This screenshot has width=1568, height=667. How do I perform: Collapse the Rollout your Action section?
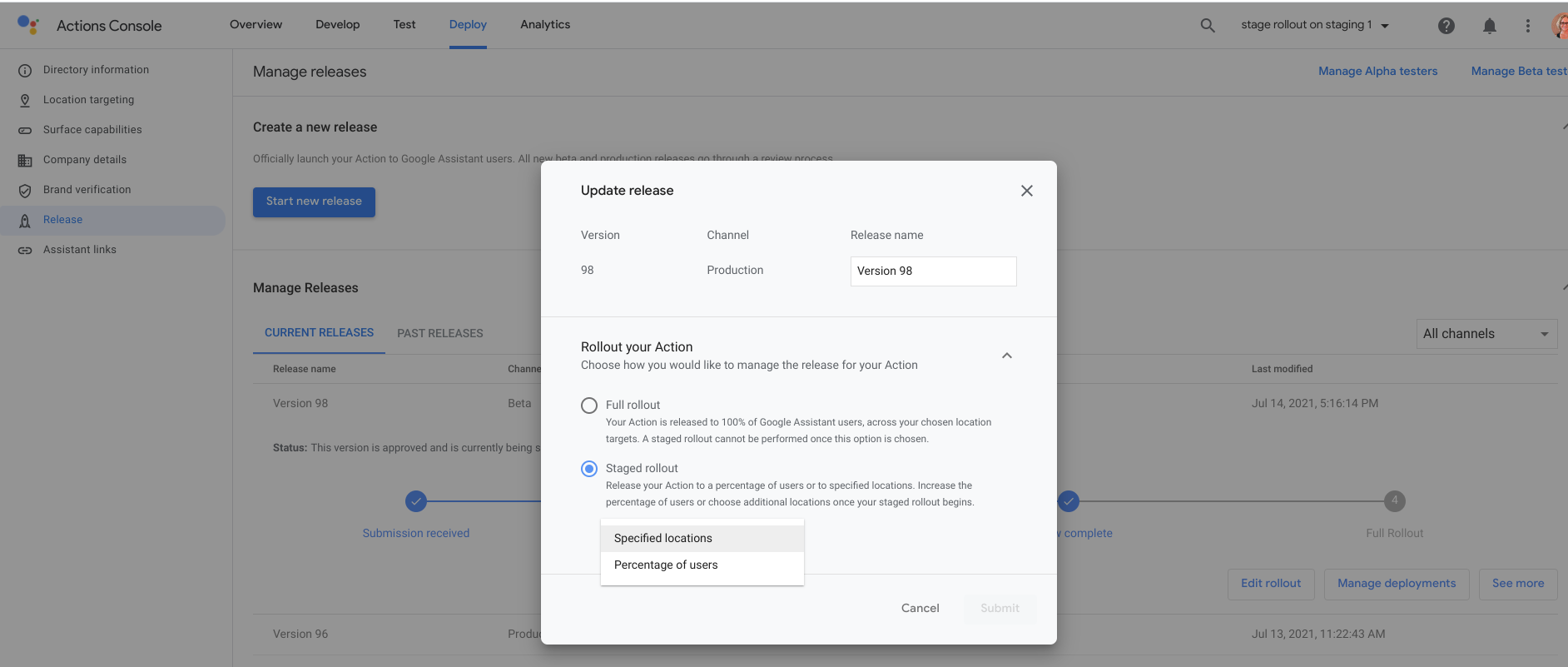[x=1007, y=356]
